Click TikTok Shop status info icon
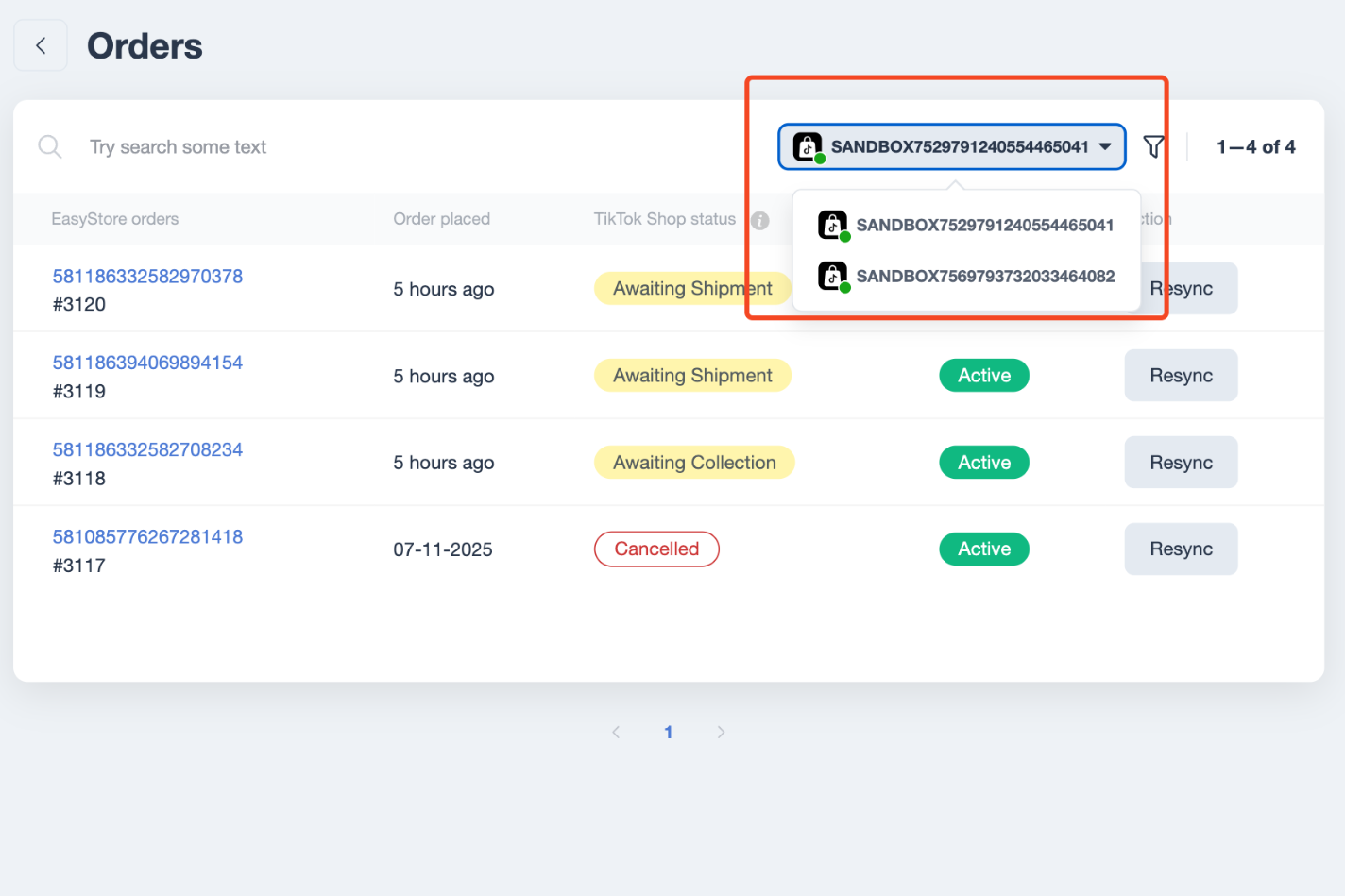The image size is (1345, 896). (759, 220)
